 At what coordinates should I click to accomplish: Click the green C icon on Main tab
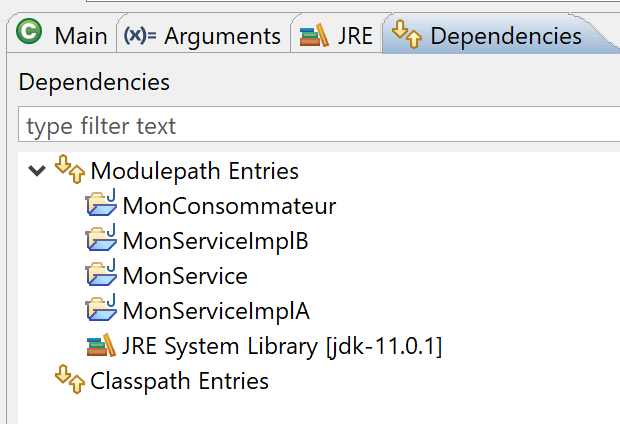29,31
